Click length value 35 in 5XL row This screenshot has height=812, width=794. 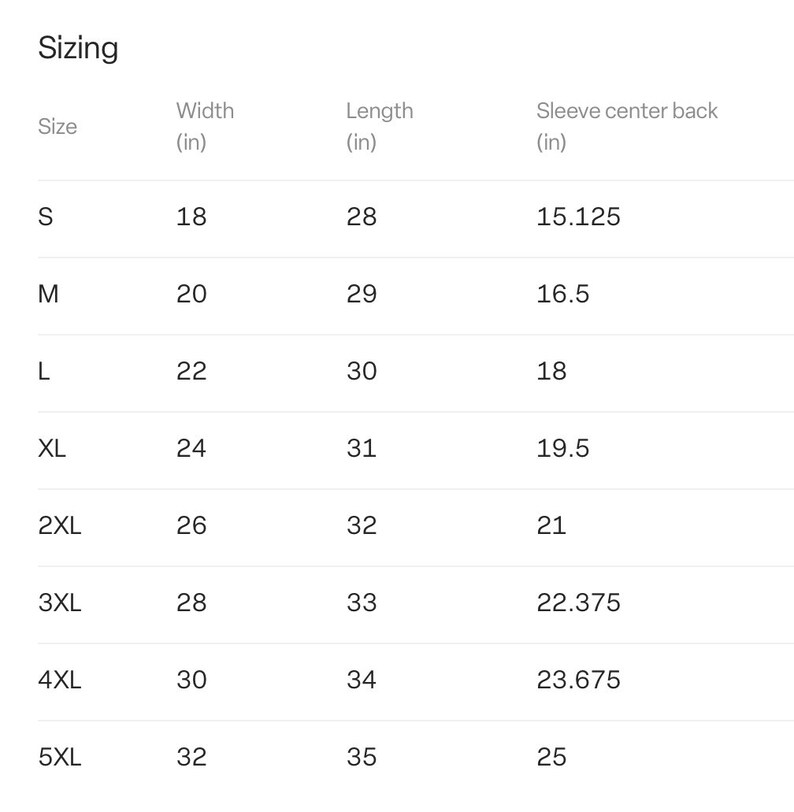362,757
